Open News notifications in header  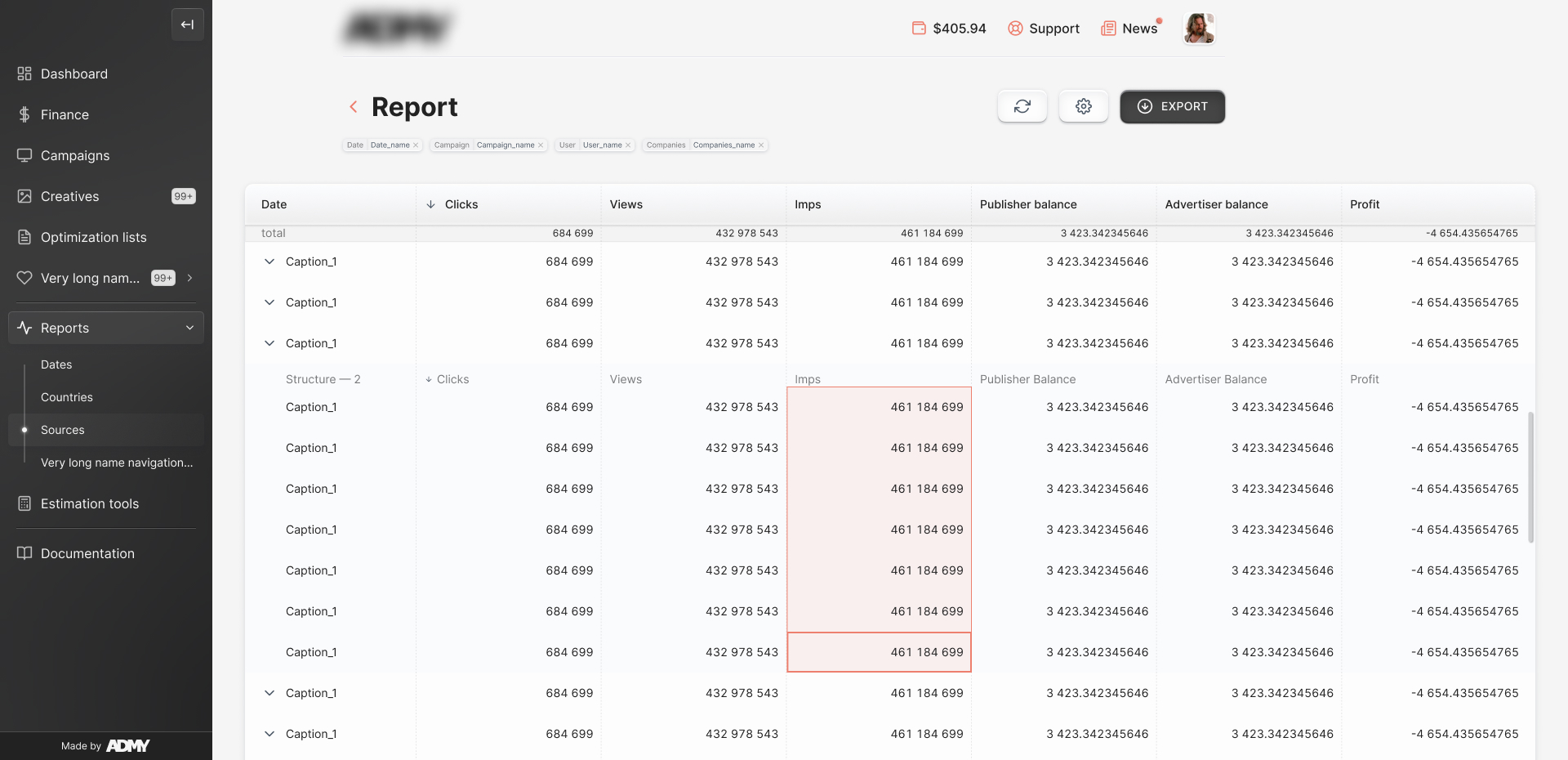[1129, 29]
